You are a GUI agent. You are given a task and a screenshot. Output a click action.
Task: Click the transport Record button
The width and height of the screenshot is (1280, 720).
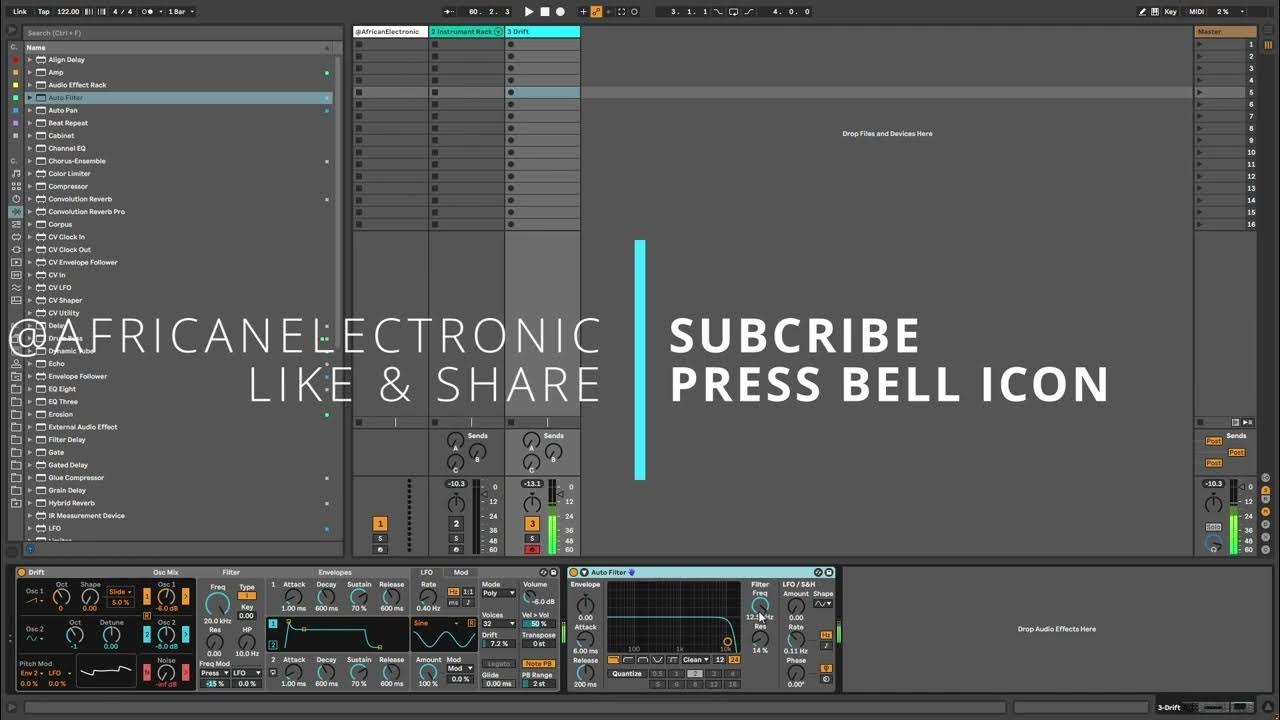[560, 12]
